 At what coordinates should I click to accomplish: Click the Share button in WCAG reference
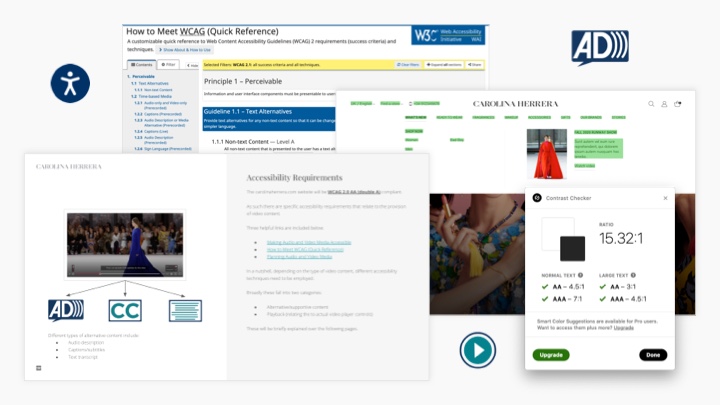coord(475,65)
